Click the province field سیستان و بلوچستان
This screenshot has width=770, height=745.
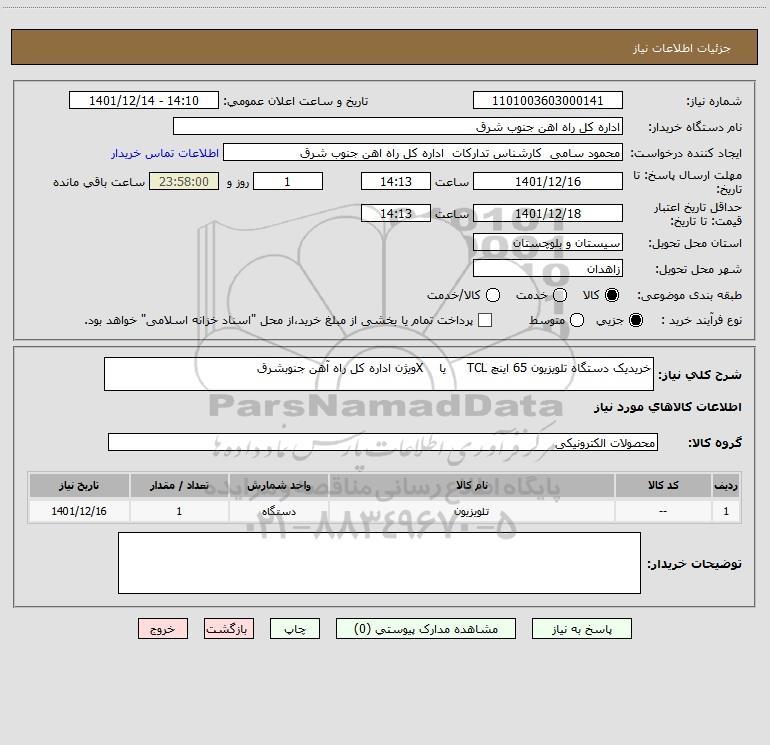pos(548,243)
